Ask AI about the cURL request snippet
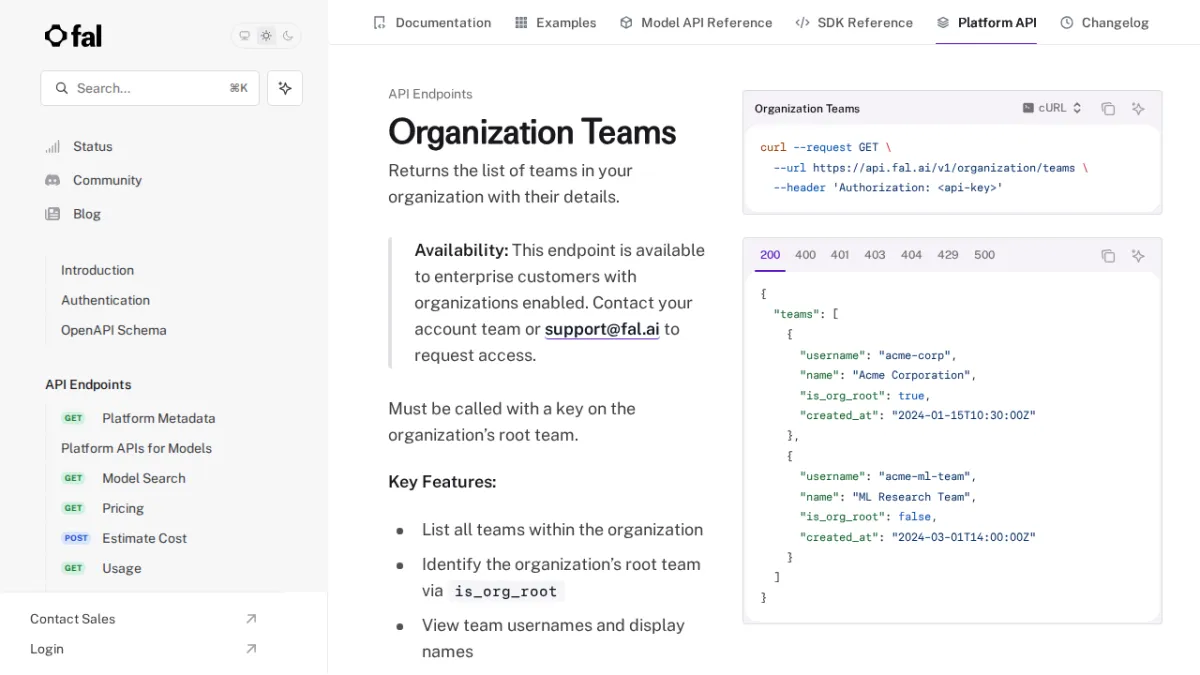 tap(1138, 109)
